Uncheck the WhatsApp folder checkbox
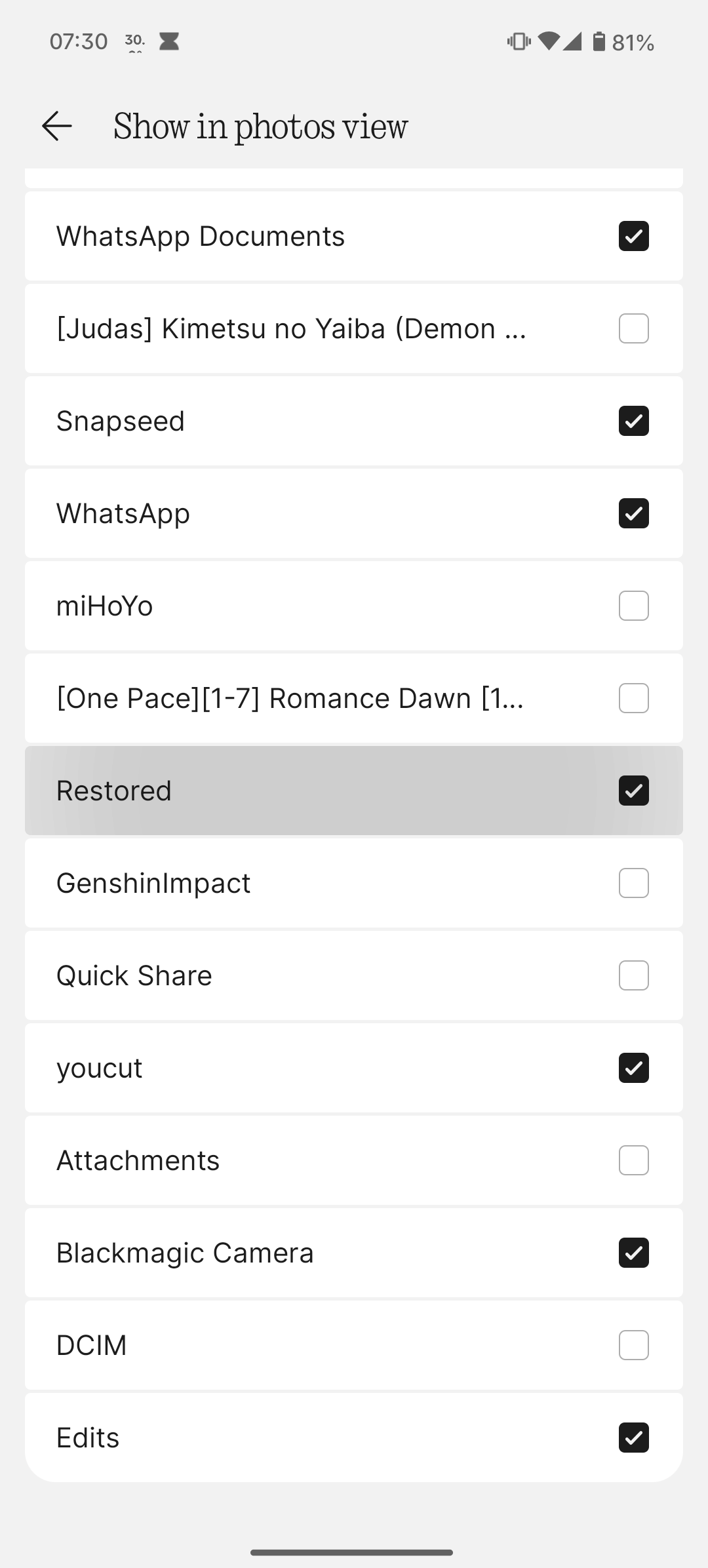Image resolution: width=708 pixels, height=1568 pixels. (633, 513)
